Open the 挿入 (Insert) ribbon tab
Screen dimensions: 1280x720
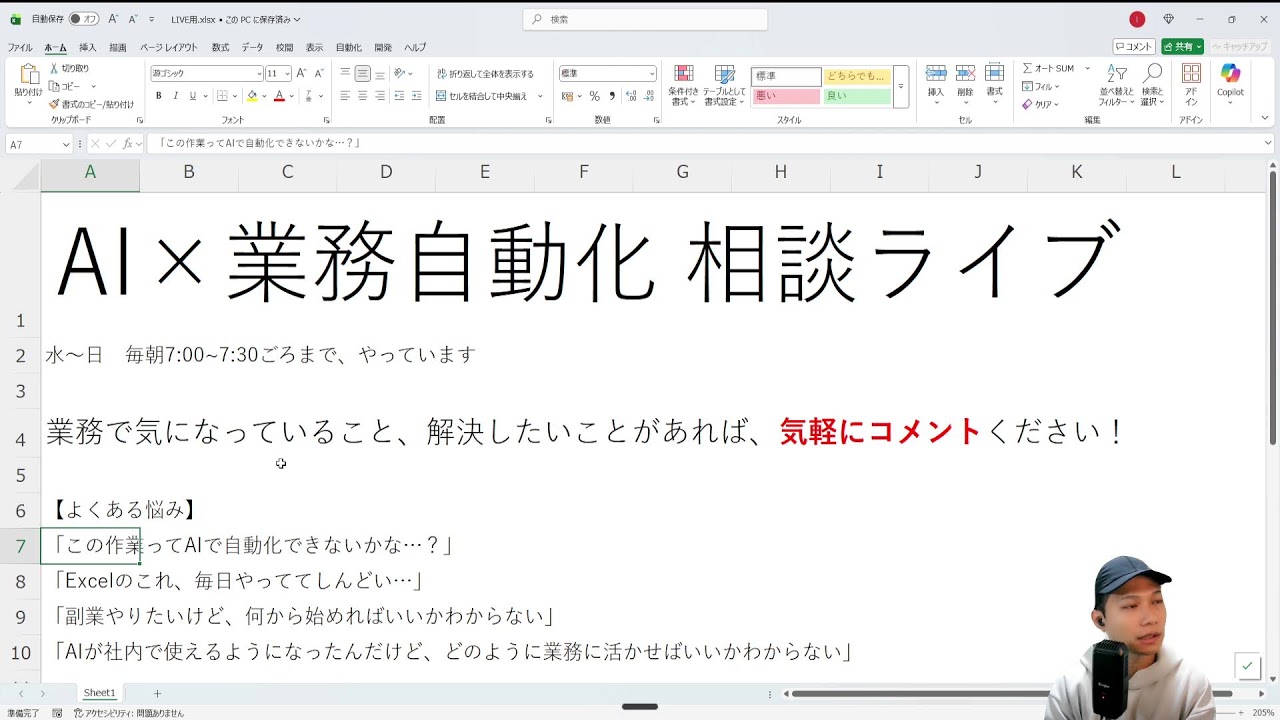point(88,47)
